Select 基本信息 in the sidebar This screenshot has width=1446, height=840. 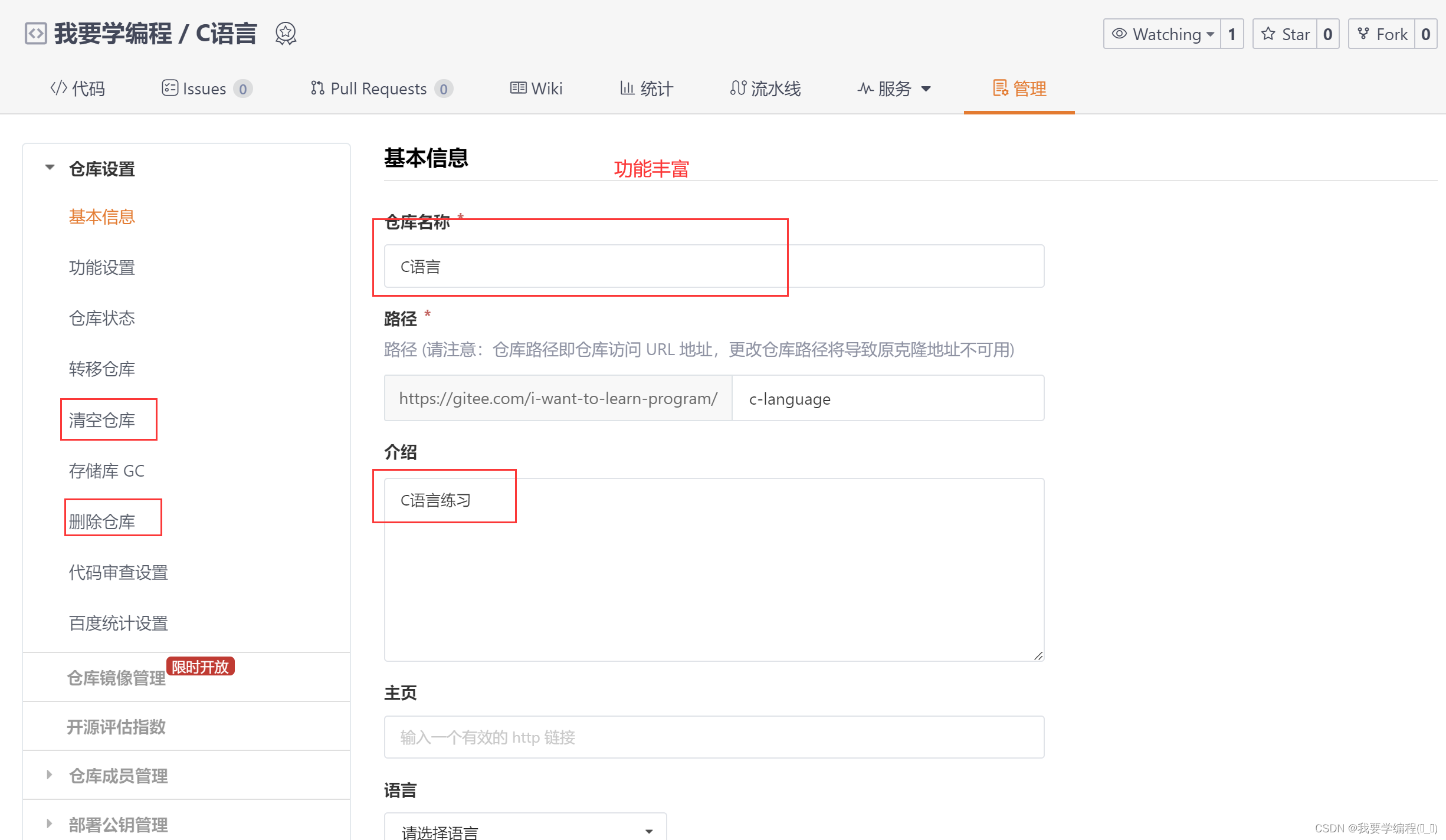point(102,216)
